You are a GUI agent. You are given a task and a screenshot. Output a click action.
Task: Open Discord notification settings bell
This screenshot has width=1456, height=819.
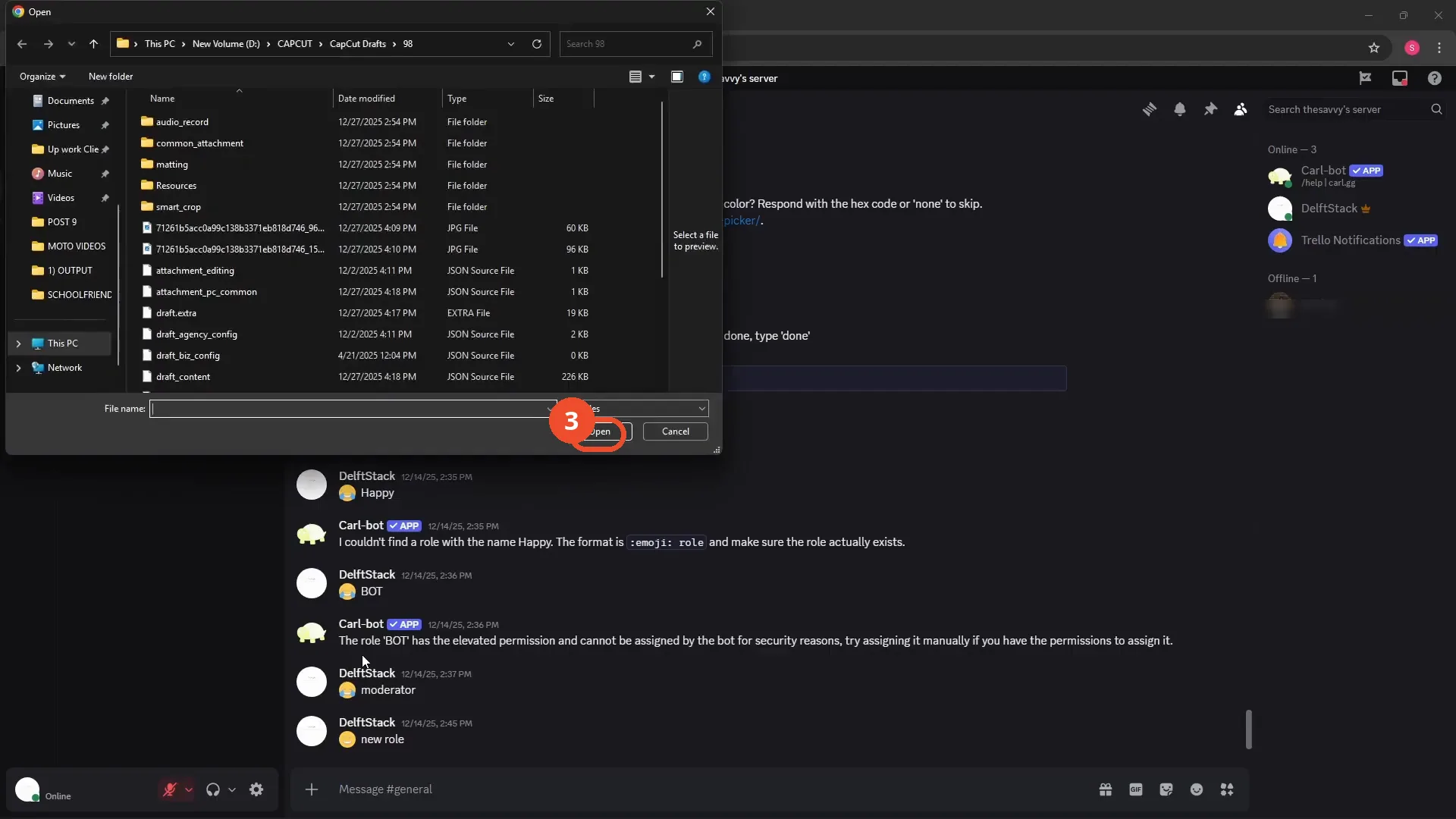click(x=1180, y=109)
